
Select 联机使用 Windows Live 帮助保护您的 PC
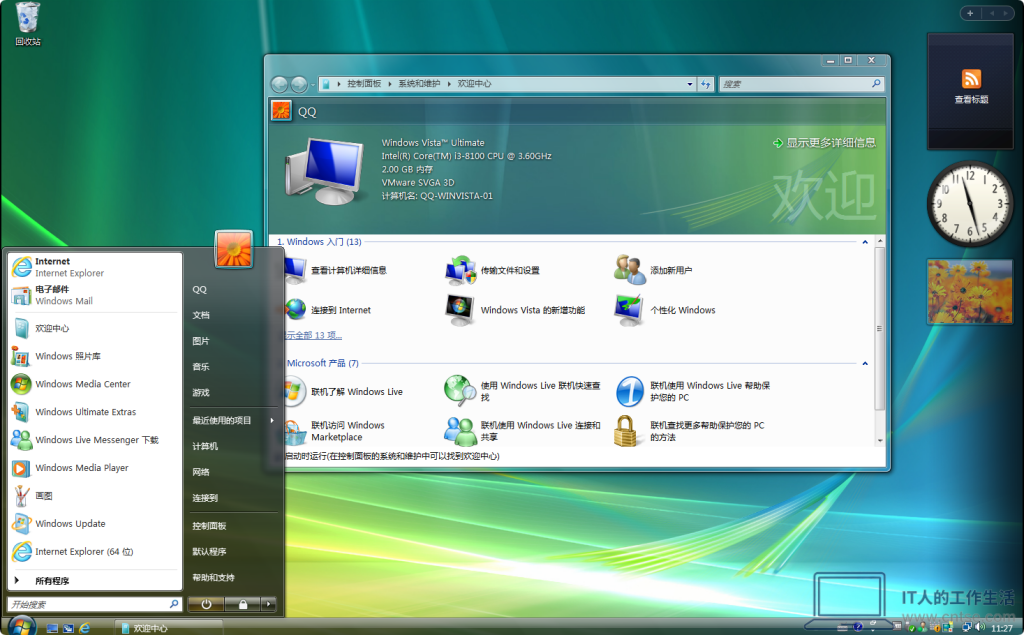[694, 391]
